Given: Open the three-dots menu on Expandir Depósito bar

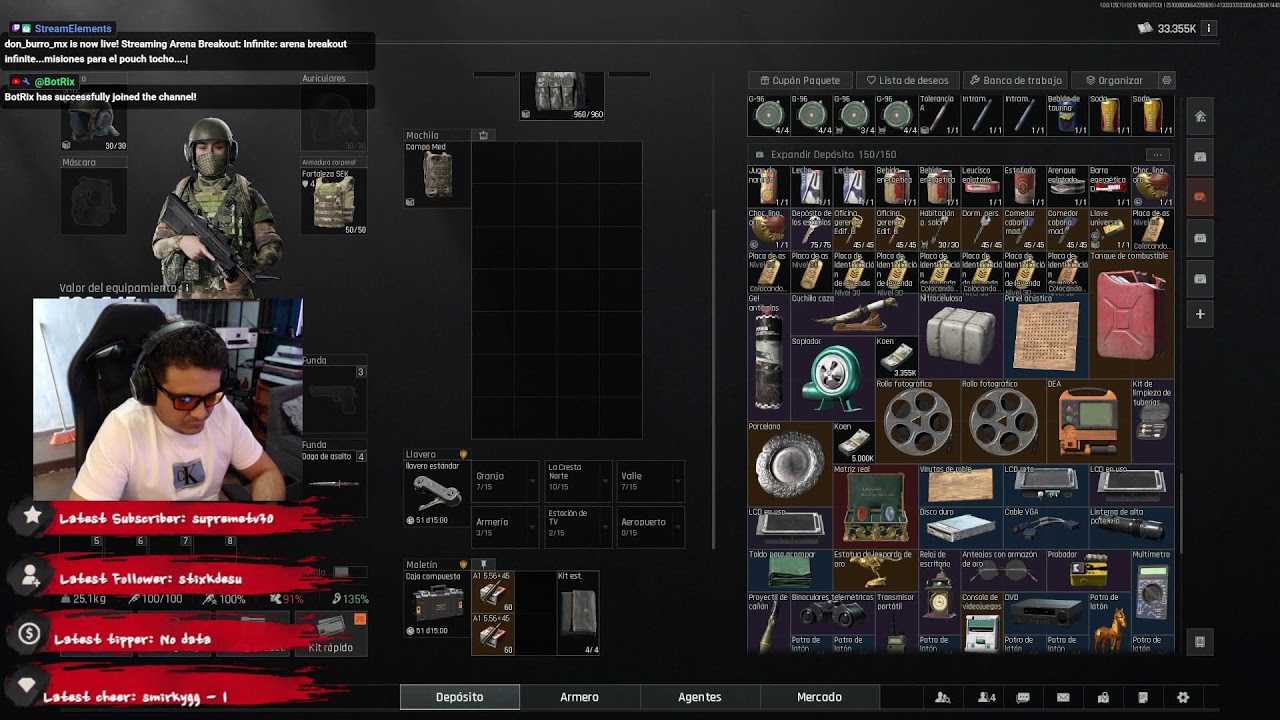Looking at the screenshot, I should coord(1157,155).
